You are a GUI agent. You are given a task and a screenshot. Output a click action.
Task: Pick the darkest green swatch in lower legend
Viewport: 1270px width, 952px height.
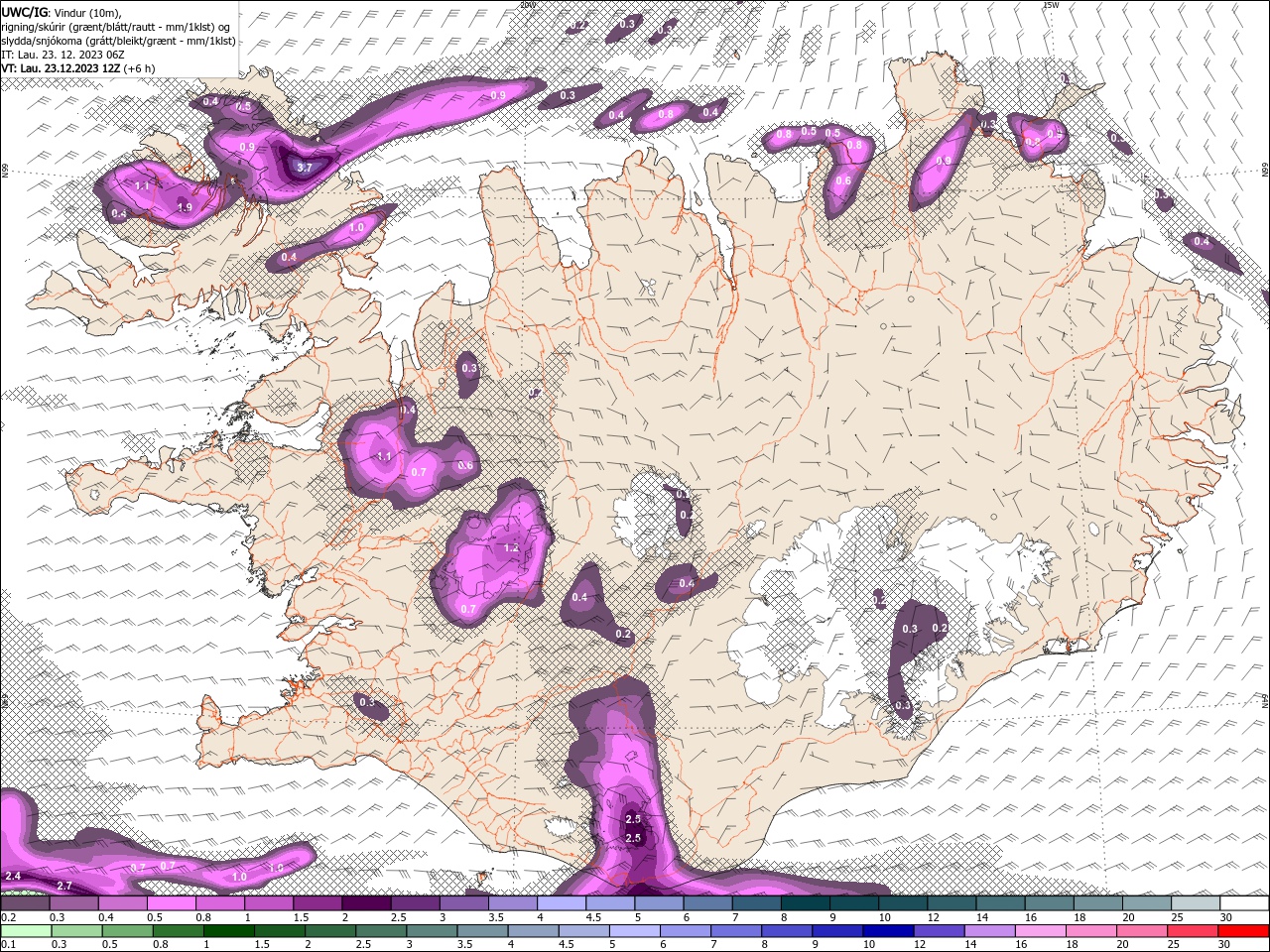(228, 931)
